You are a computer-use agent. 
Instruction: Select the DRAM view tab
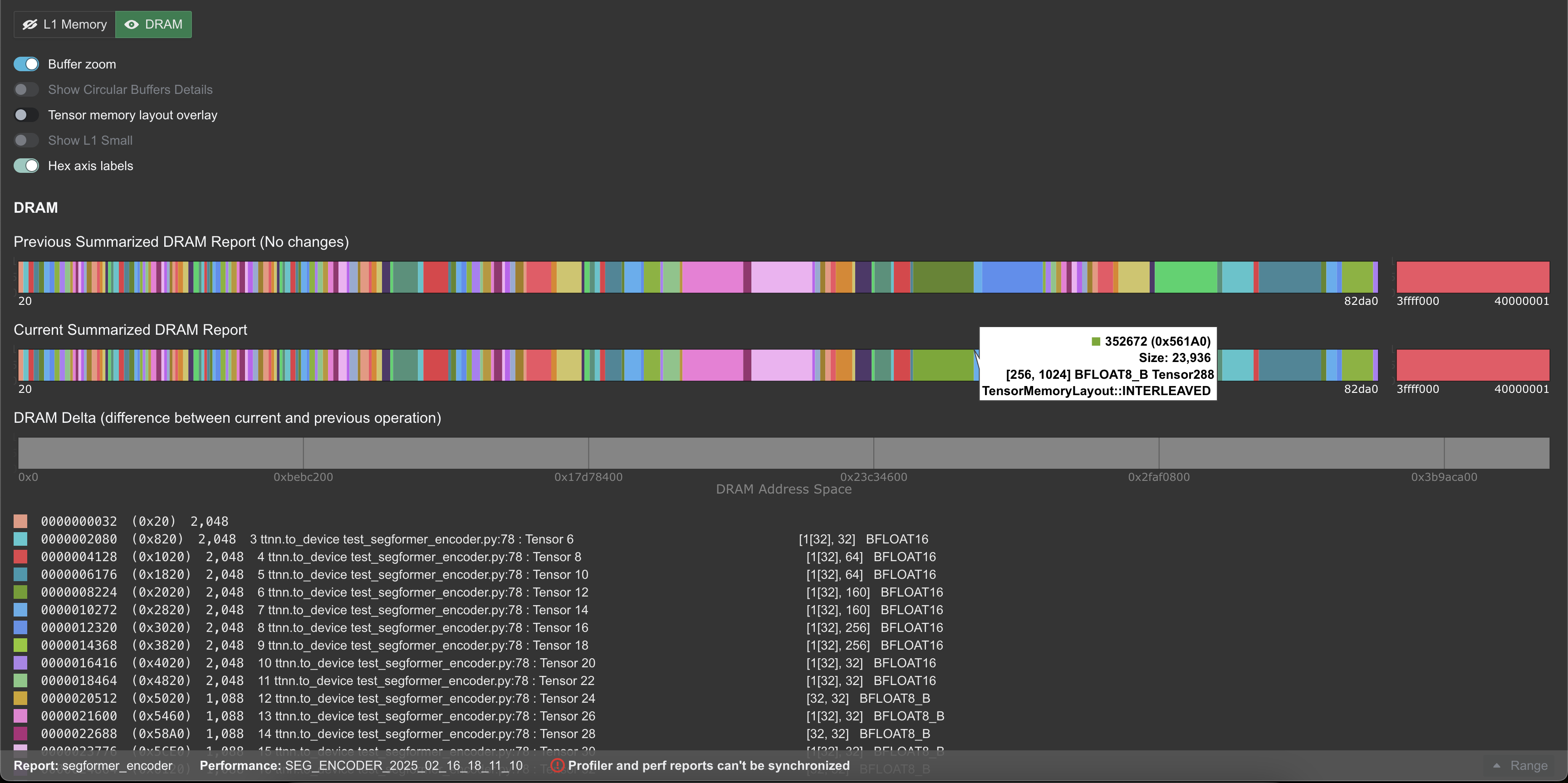click(153, 24)
